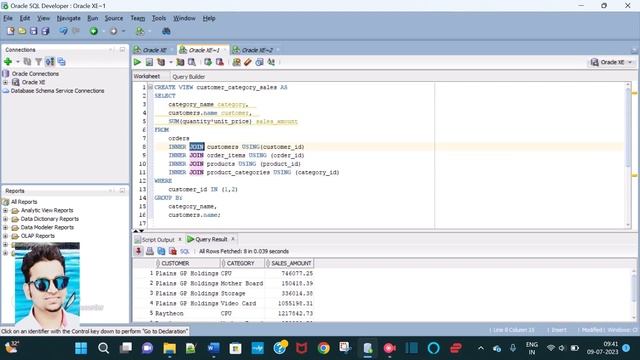
Task: Select the All Reports tree item
Action: [x=24, y=202]
